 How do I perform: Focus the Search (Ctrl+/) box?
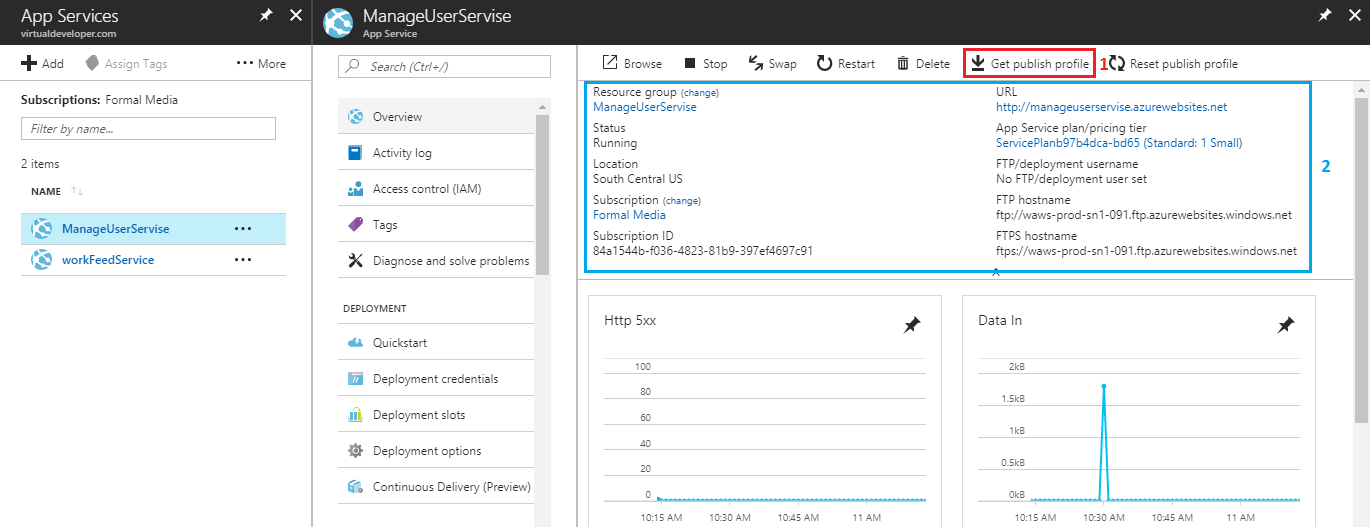click(445, 66)
